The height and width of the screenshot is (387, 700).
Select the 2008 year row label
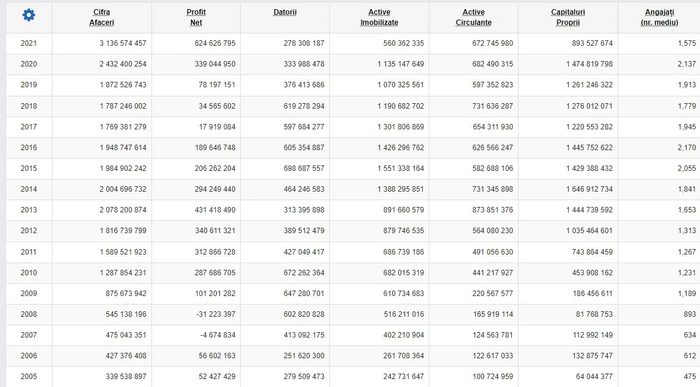pyautogui.click(x=29, y=314)
